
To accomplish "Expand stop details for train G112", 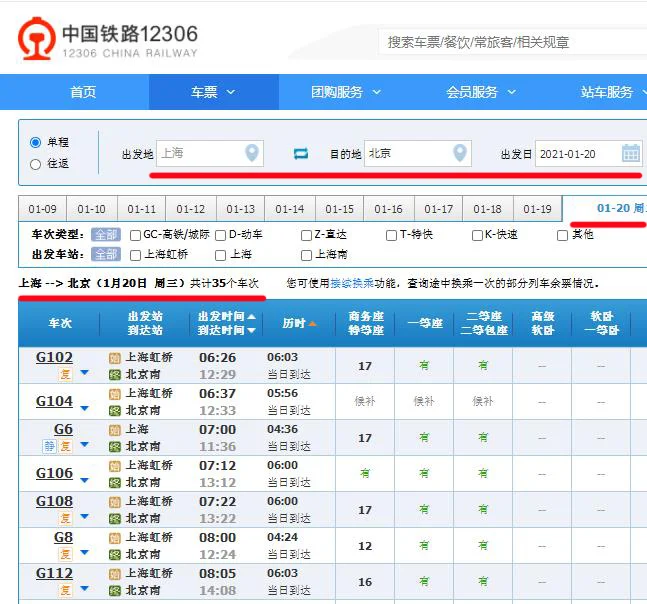I will (85, 588).
